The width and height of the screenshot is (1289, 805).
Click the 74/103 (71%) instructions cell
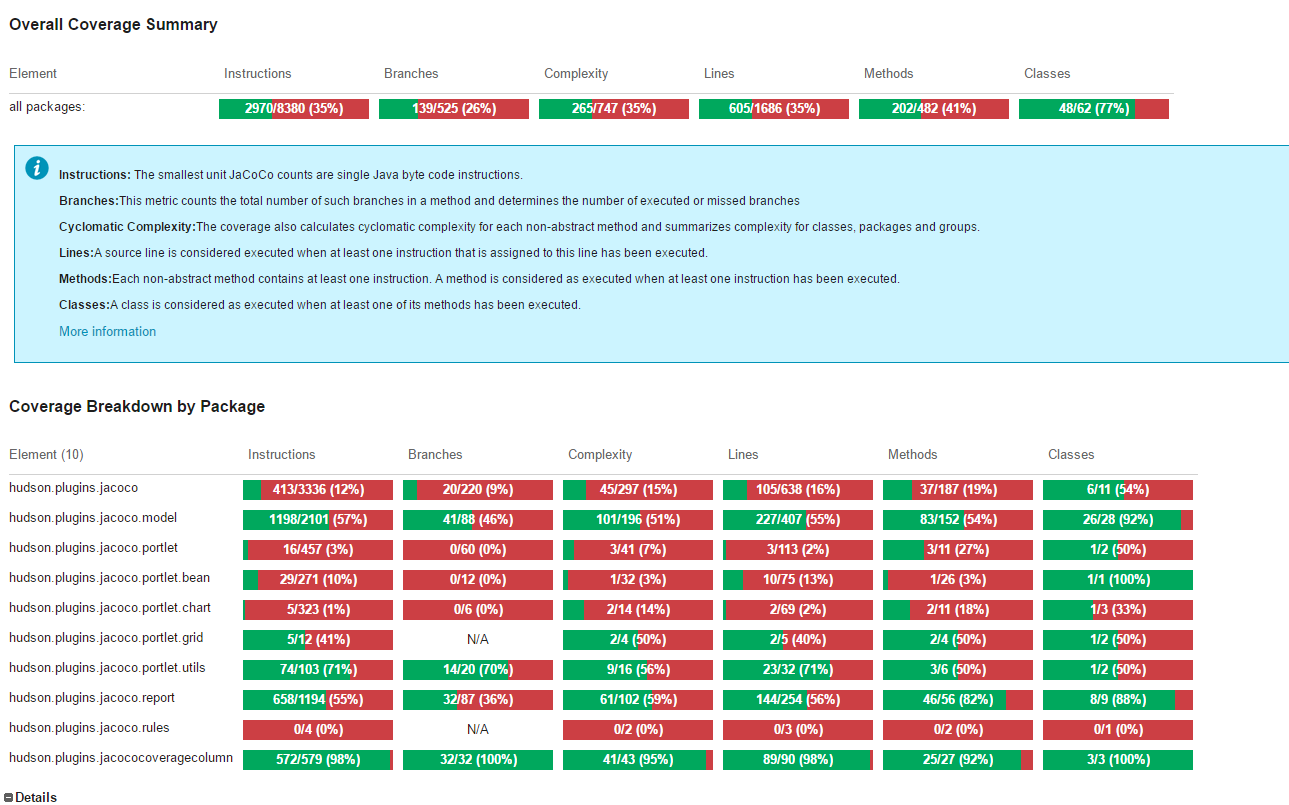[318, 670]
